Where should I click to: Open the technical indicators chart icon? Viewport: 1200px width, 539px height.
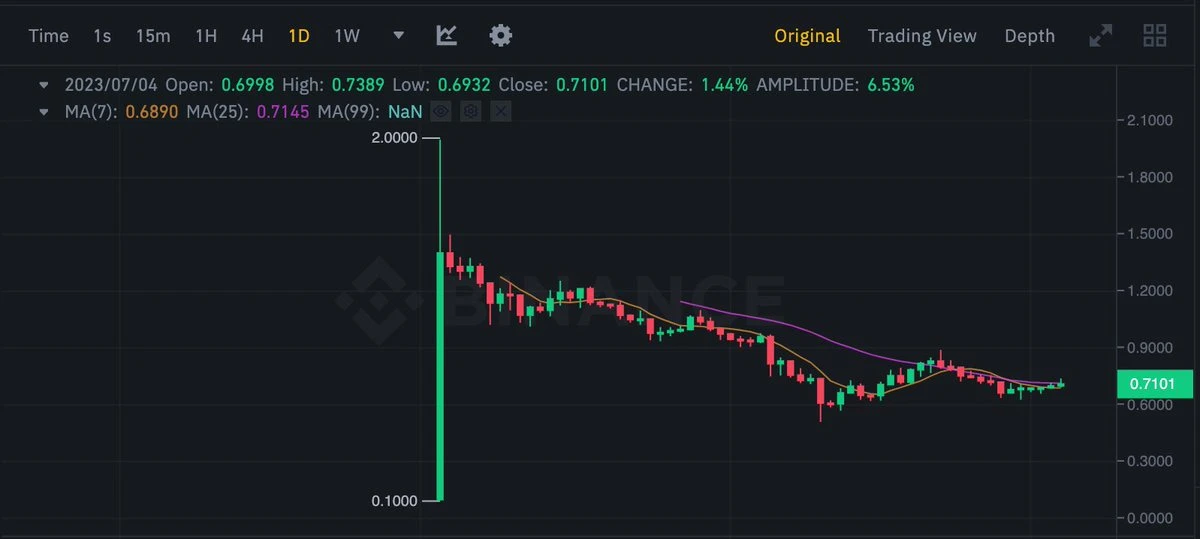click(x=447, y=36)
